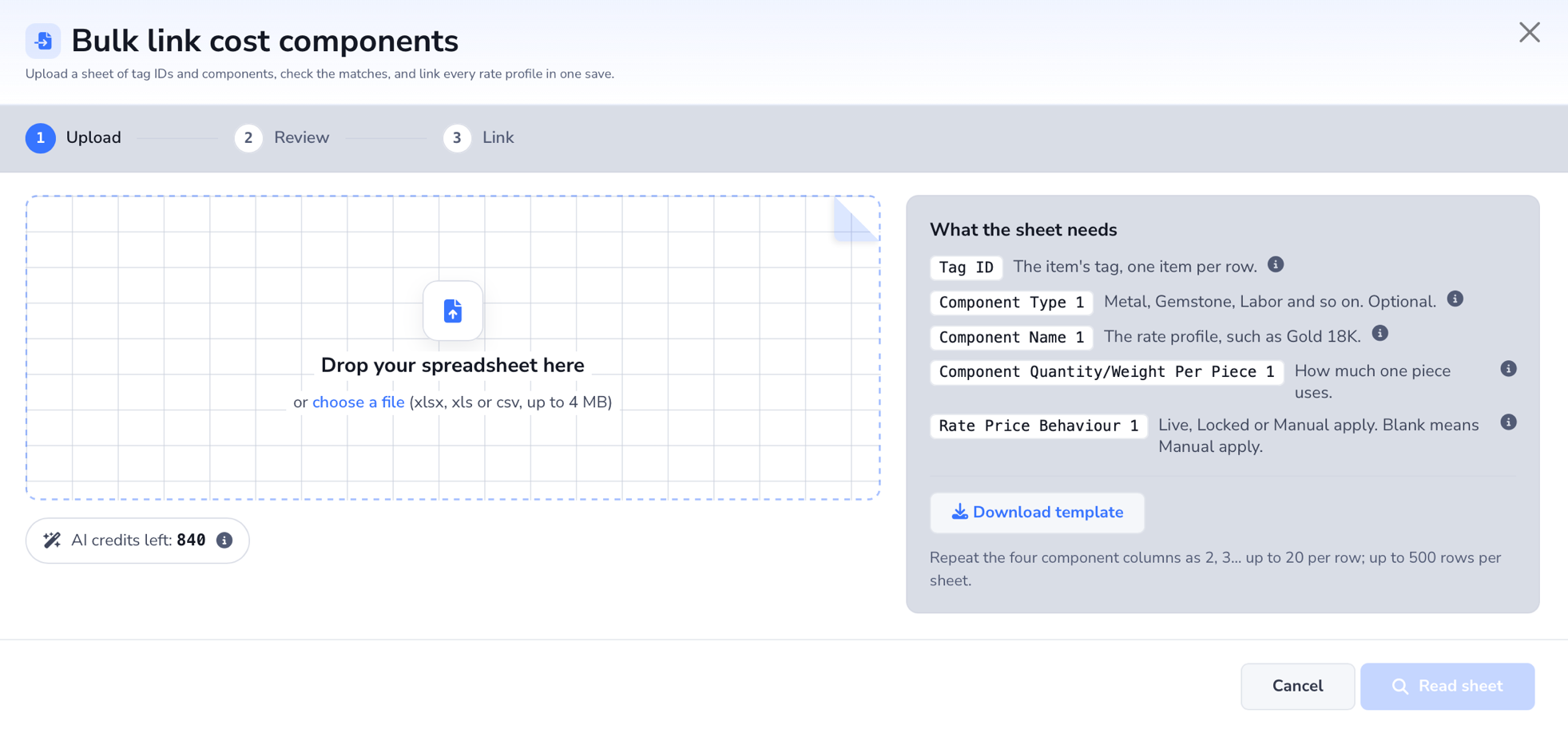1568x729 pixels.
Task: Open info icon next to Tag ID description
Action: [x=1276, y=264]
